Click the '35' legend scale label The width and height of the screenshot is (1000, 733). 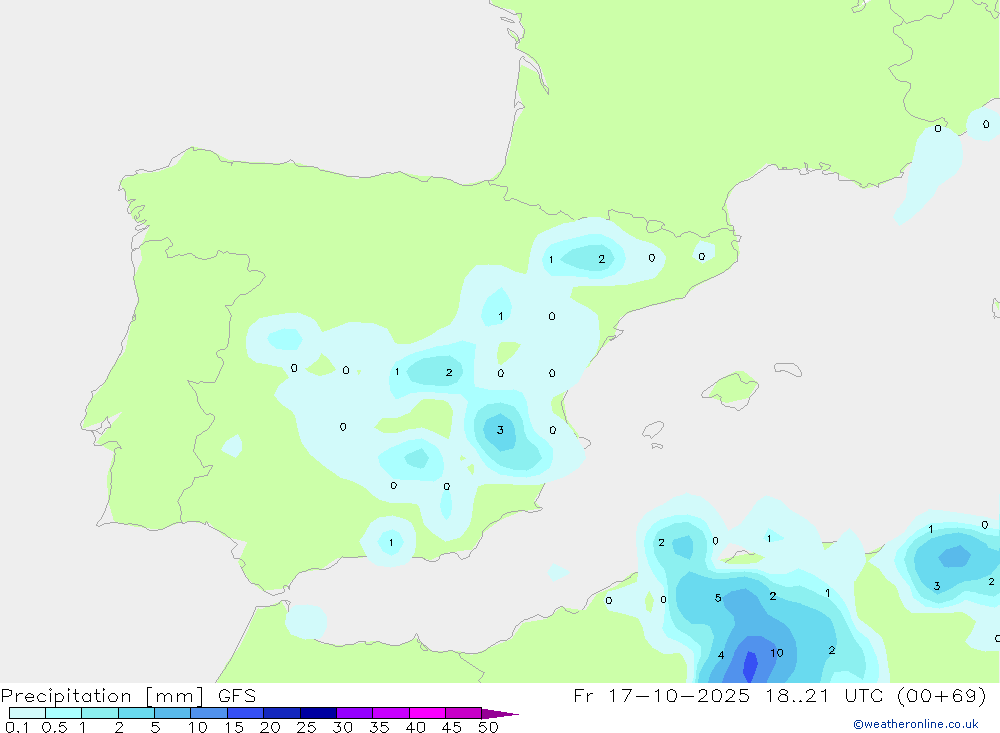coord(379,727)
